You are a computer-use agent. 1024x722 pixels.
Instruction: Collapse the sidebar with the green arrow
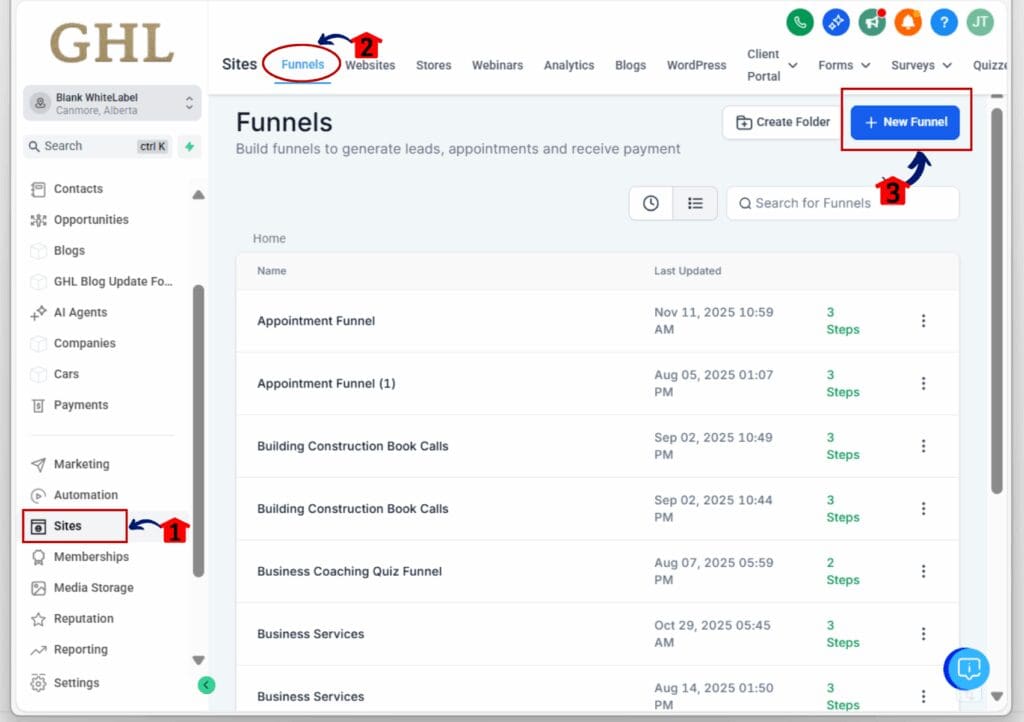point(207,686)
